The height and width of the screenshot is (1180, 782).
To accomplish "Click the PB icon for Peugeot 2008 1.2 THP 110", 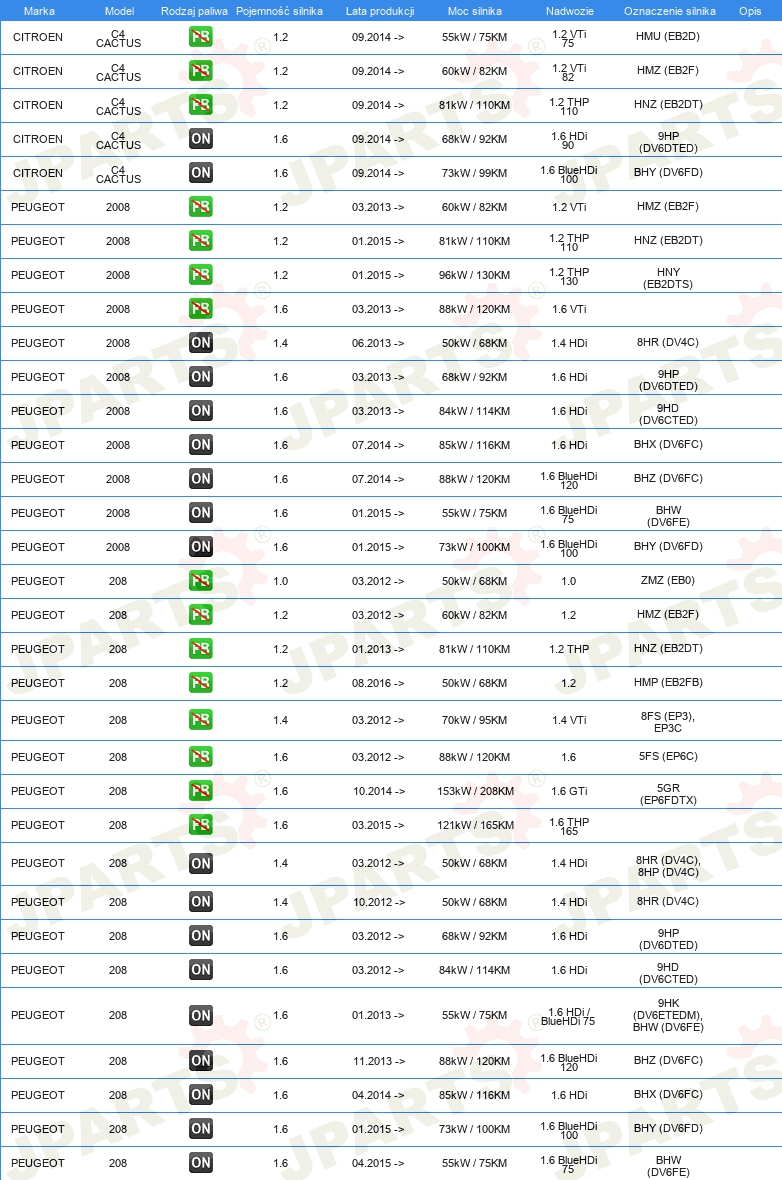I will point(200,241).
